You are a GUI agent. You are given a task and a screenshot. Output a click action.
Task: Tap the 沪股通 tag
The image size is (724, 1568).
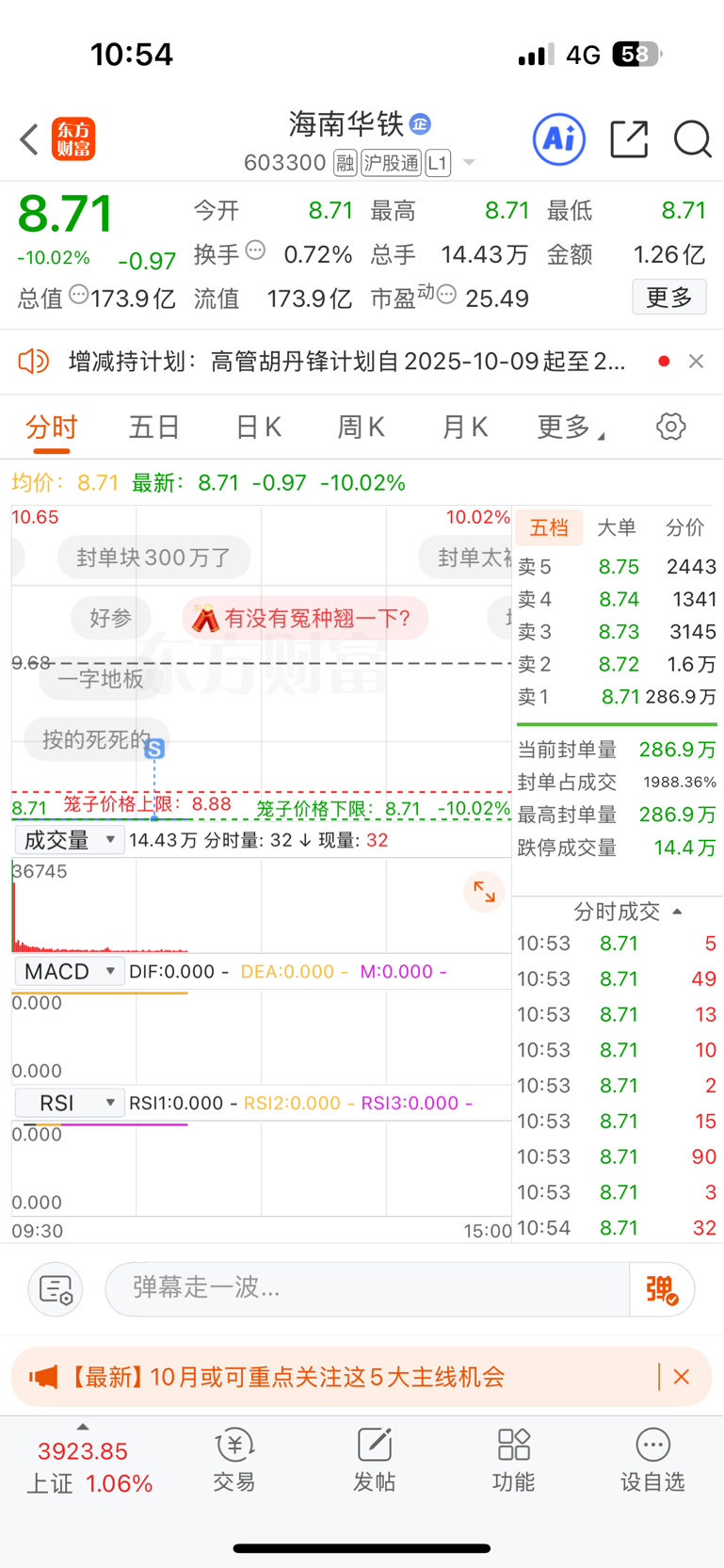click(391, 163)
